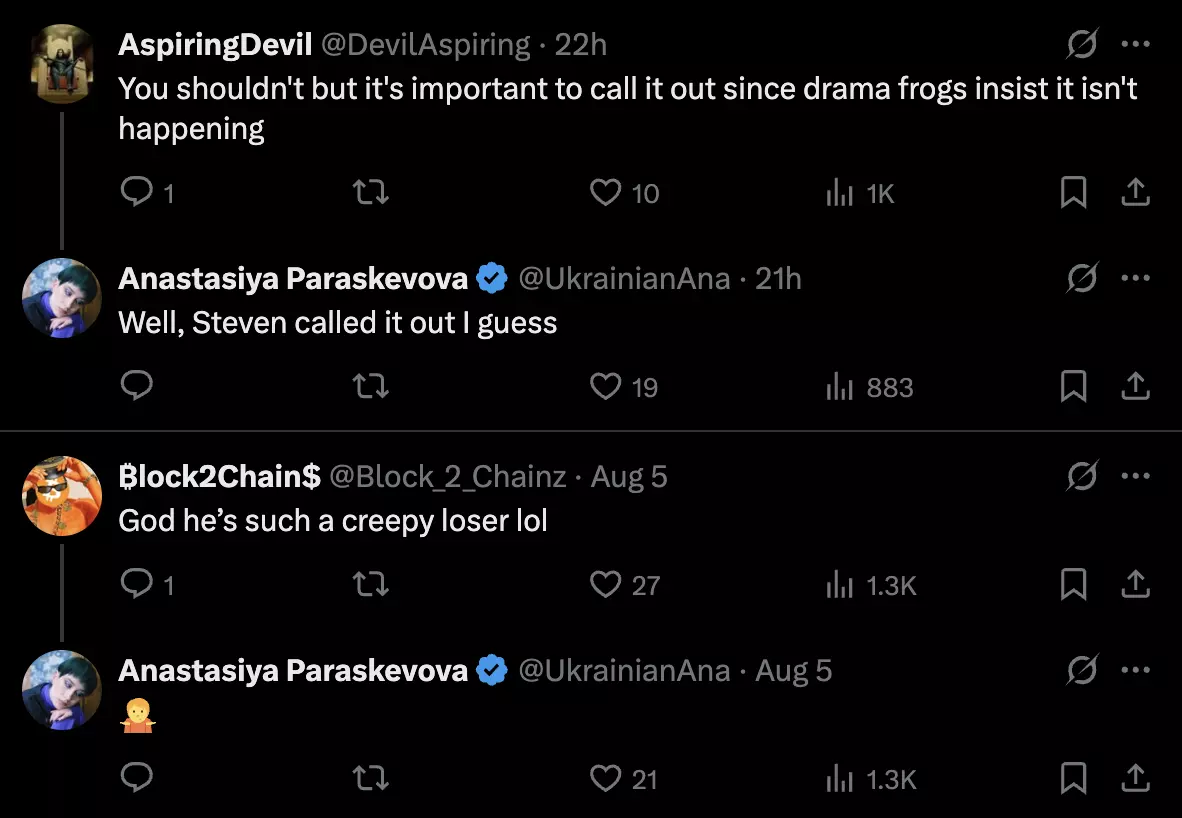Open more options on AspiringDevil's tweet
Screen dimensions: 1182x818
click(x=1135, y=44)
